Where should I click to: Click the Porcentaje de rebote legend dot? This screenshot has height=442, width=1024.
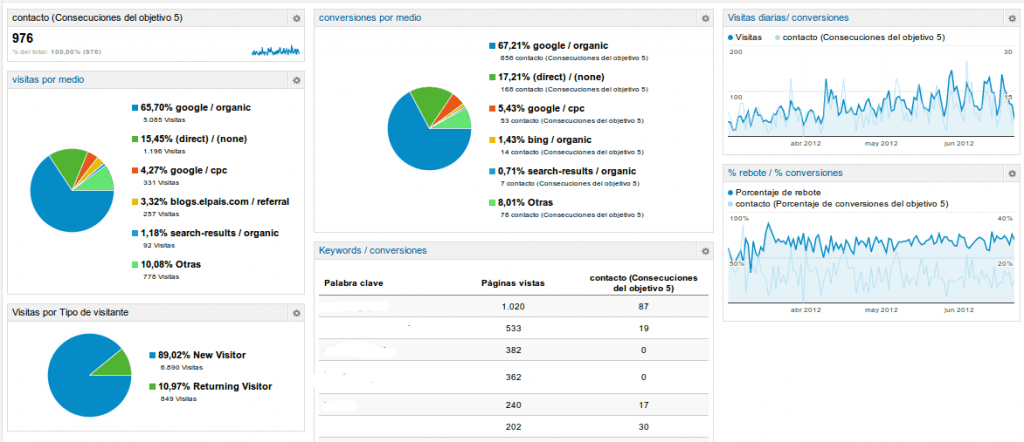pyautogui.click(x=730, y=193)
